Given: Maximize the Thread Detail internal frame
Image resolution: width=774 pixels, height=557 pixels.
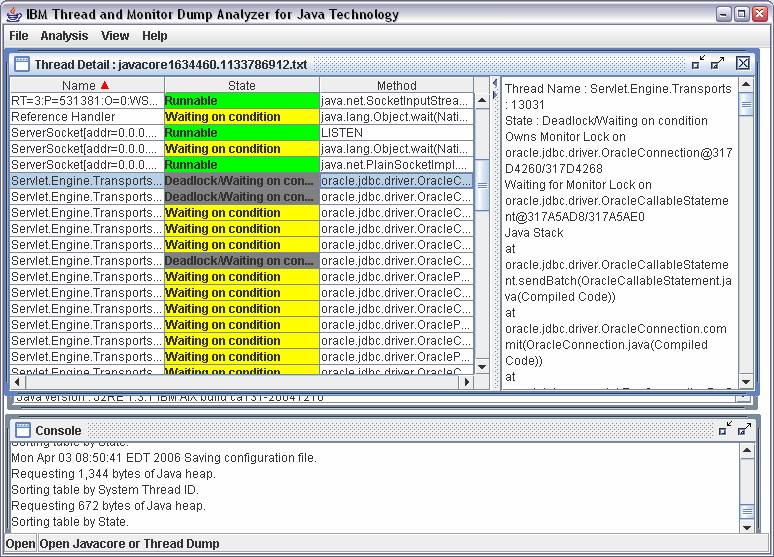Looking at the screenshot, I should (717, 63).
